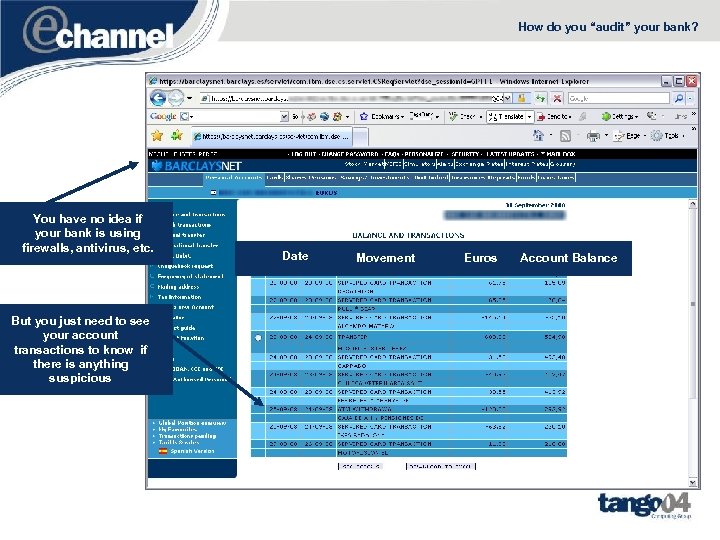
Task: Click the RSS Feeds icon
Action: [566, 136]
